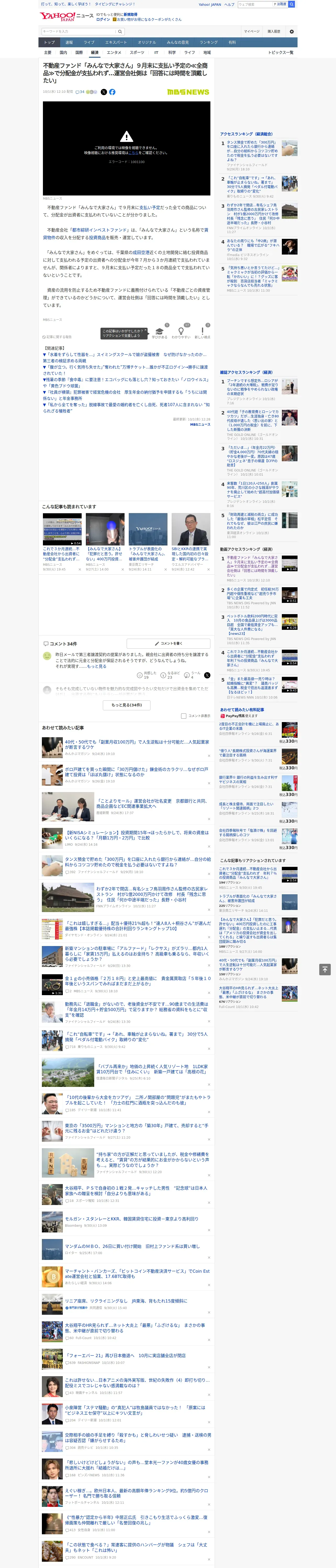
Task: Dismiss the 'トラブルが表面化の' recommended card
Action: 165,570
